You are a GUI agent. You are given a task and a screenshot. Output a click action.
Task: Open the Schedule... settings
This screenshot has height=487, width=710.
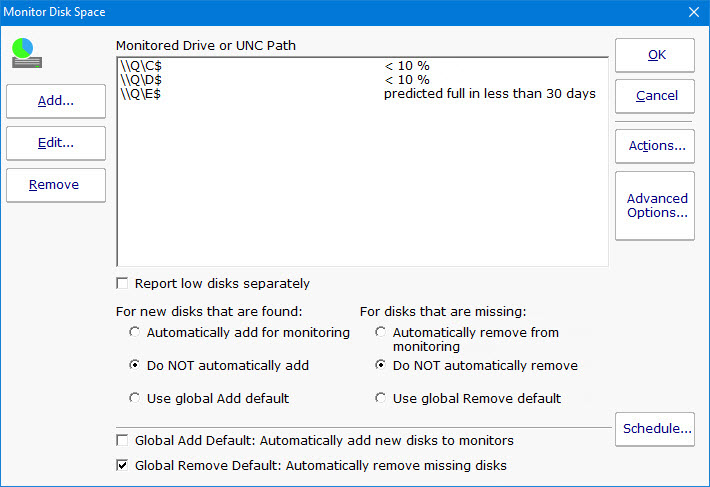pyautogui.click(x=655, y=429)
